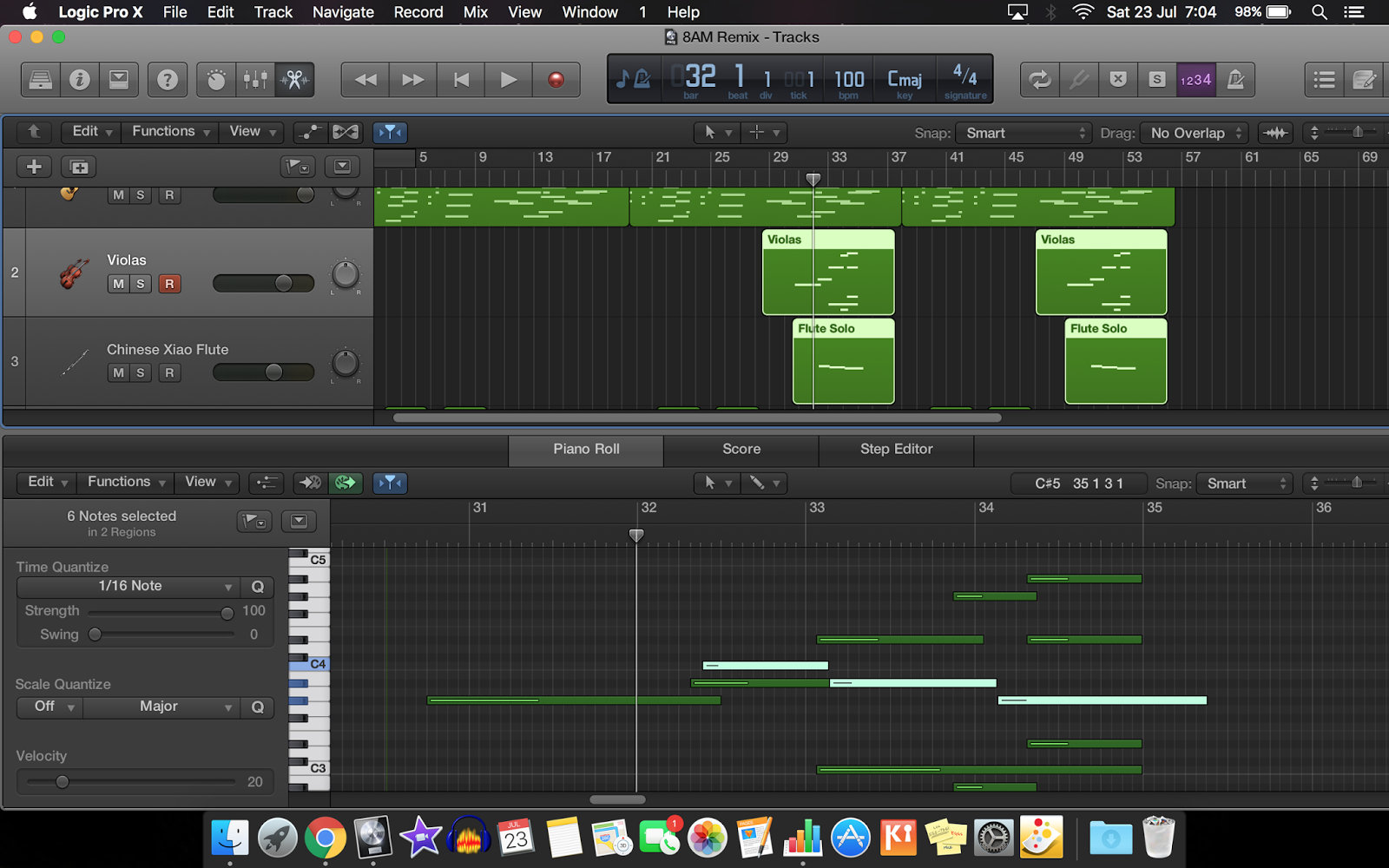Open Finder from the Dock

click(230, 838)
